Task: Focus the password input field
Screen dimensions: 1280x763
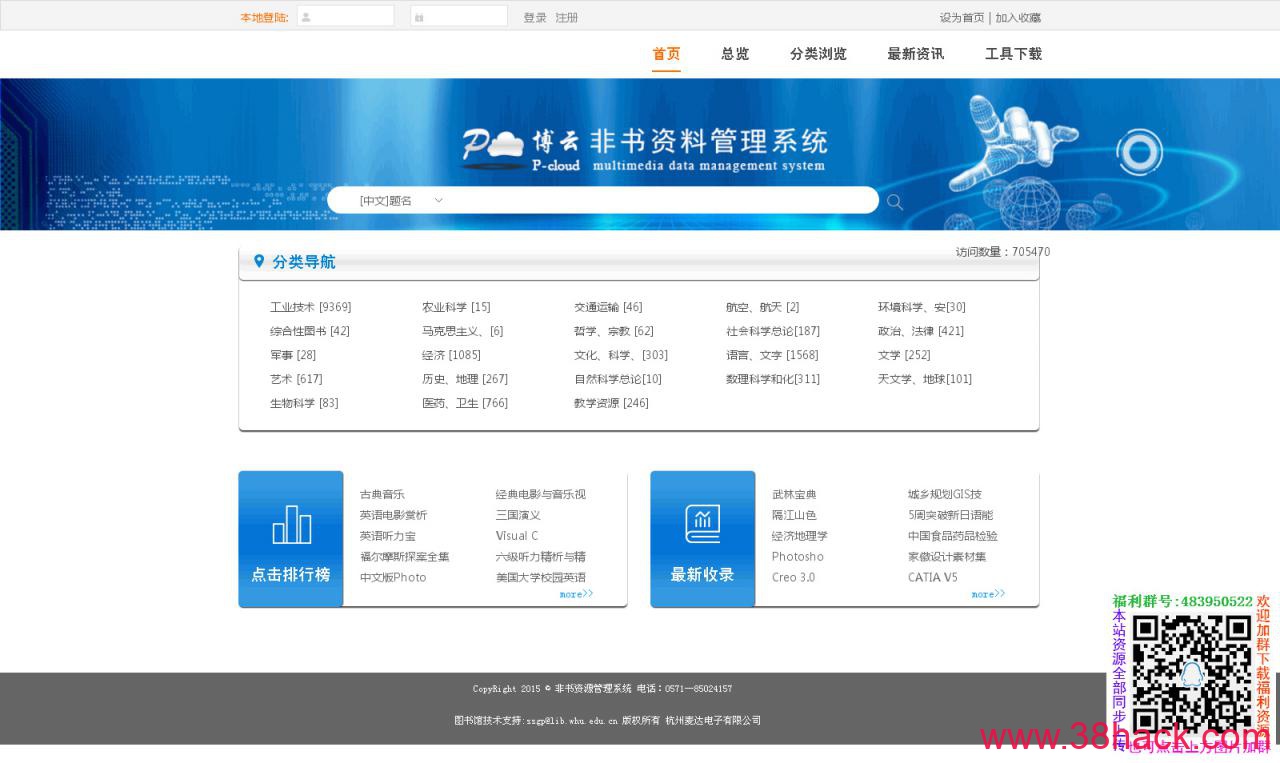Action: coord(459,16)
